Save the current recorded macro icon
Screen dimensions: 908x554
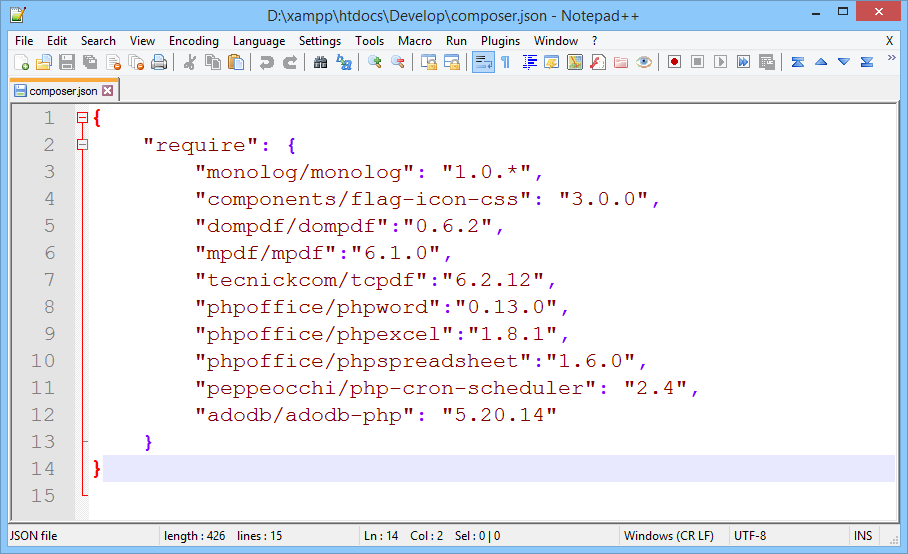pos(767,62)
